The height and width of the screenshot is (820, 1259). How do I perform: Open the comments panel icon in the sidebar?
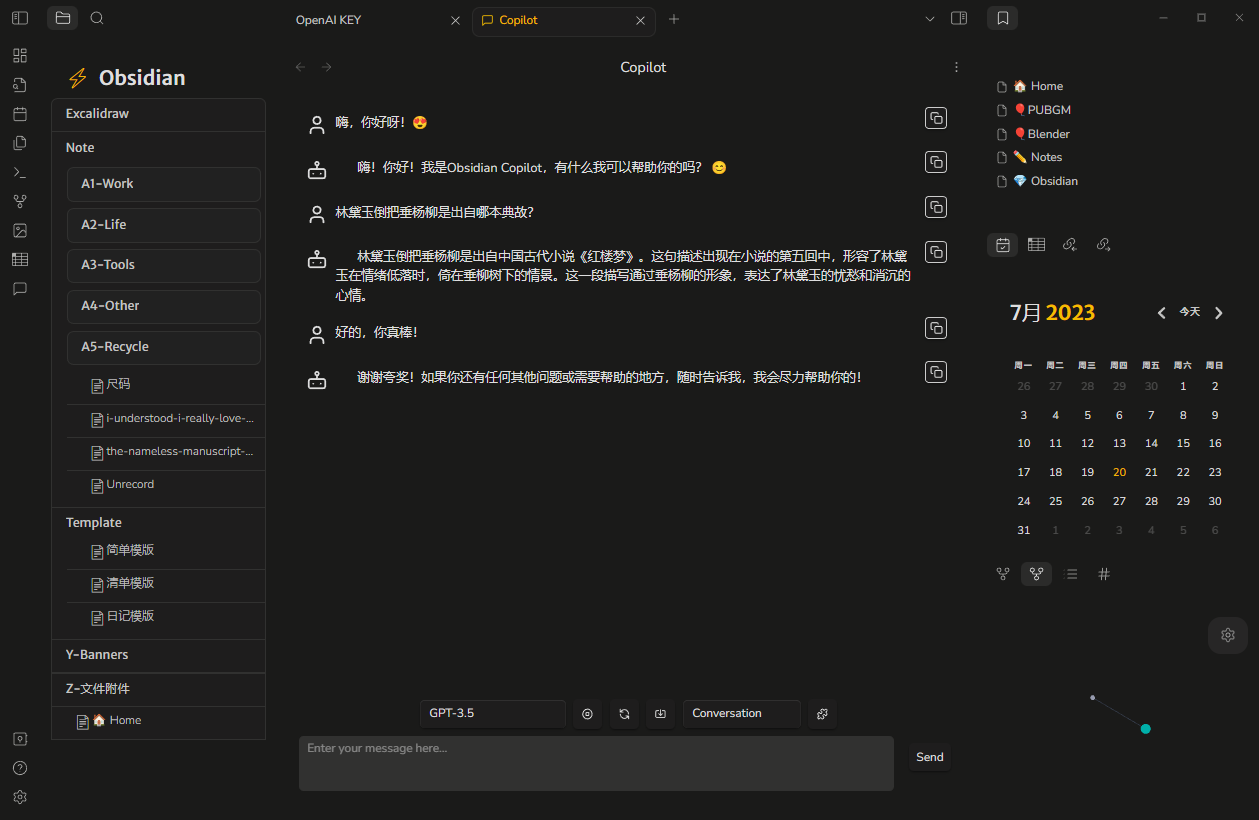[19, 289]
